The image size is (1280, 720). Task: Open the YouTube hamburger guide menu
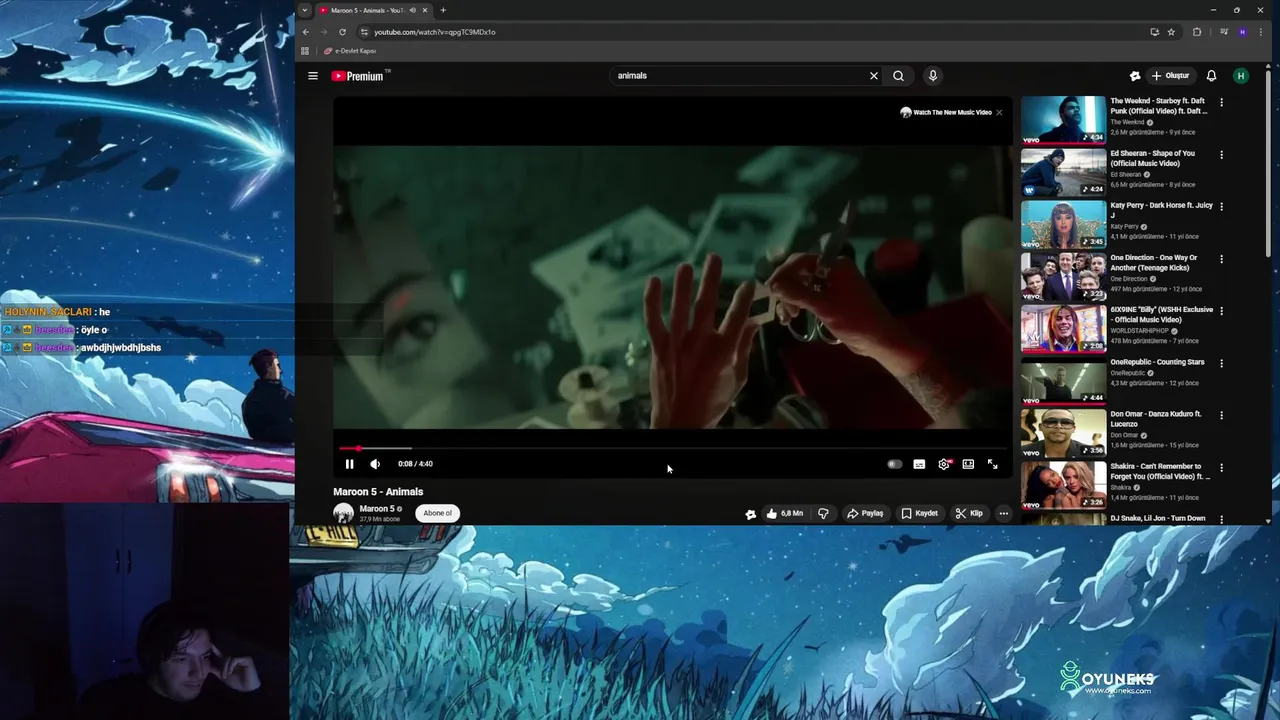click(313, 76)
